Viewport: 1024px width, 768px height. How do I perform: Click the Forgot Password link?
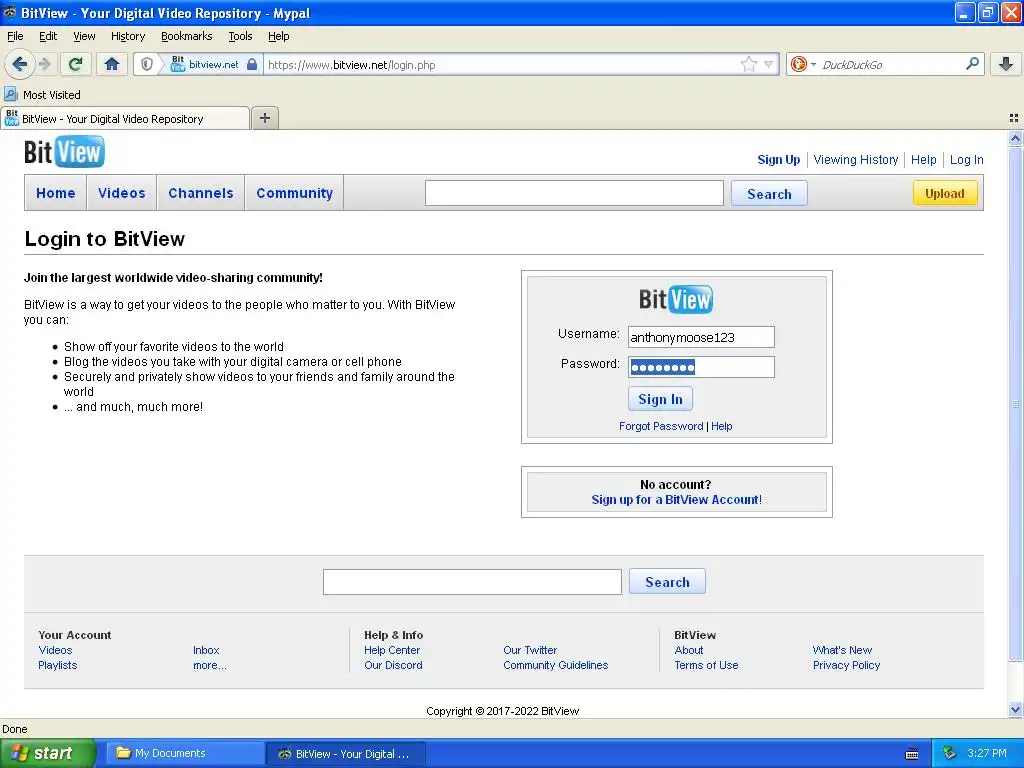tap(661, 426)
